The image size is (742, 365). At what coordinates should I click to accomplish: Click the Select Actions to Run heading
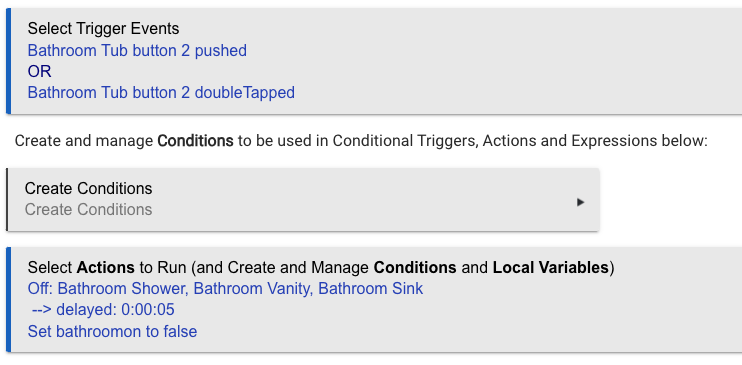coord(321,267)
